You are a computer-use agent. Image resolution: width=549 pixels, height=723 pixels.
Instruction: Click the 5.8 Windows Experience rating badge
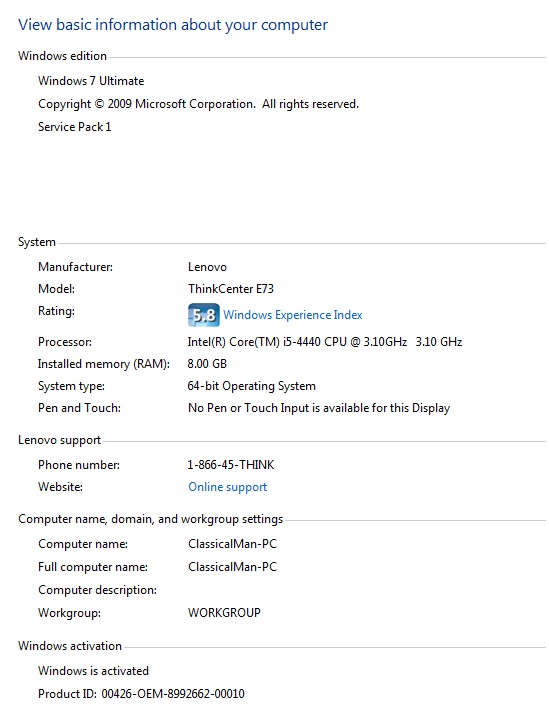(203, 315)
